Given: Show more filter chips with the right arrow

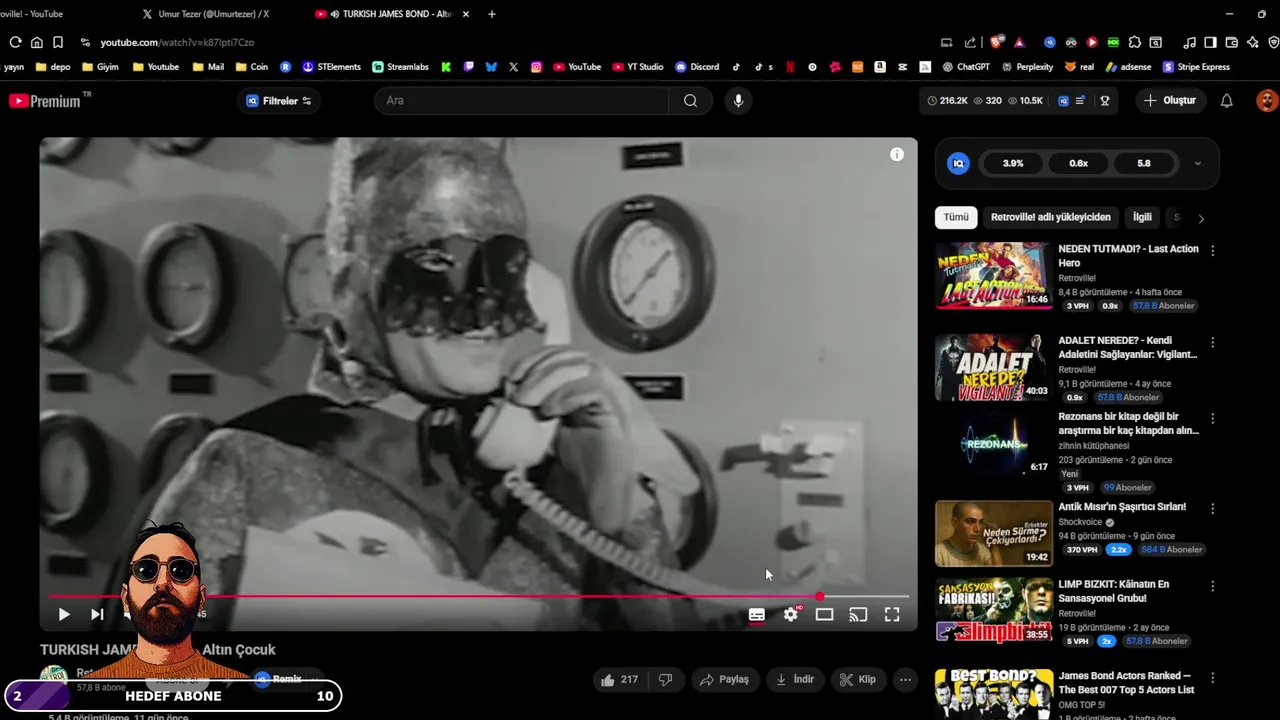Looking at the screenshot, I should 1201,218.
